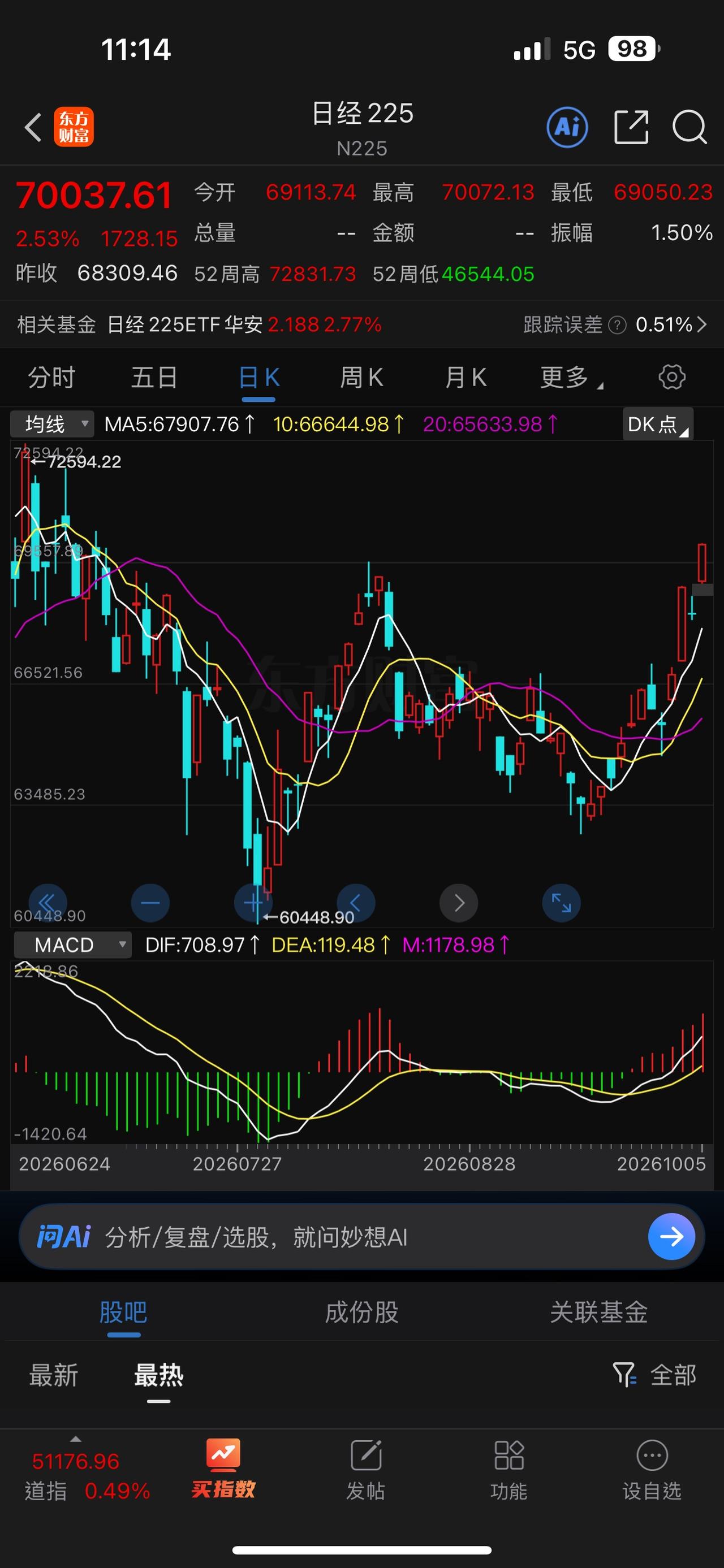Switch to 五日 tab

tap(154, 378)
